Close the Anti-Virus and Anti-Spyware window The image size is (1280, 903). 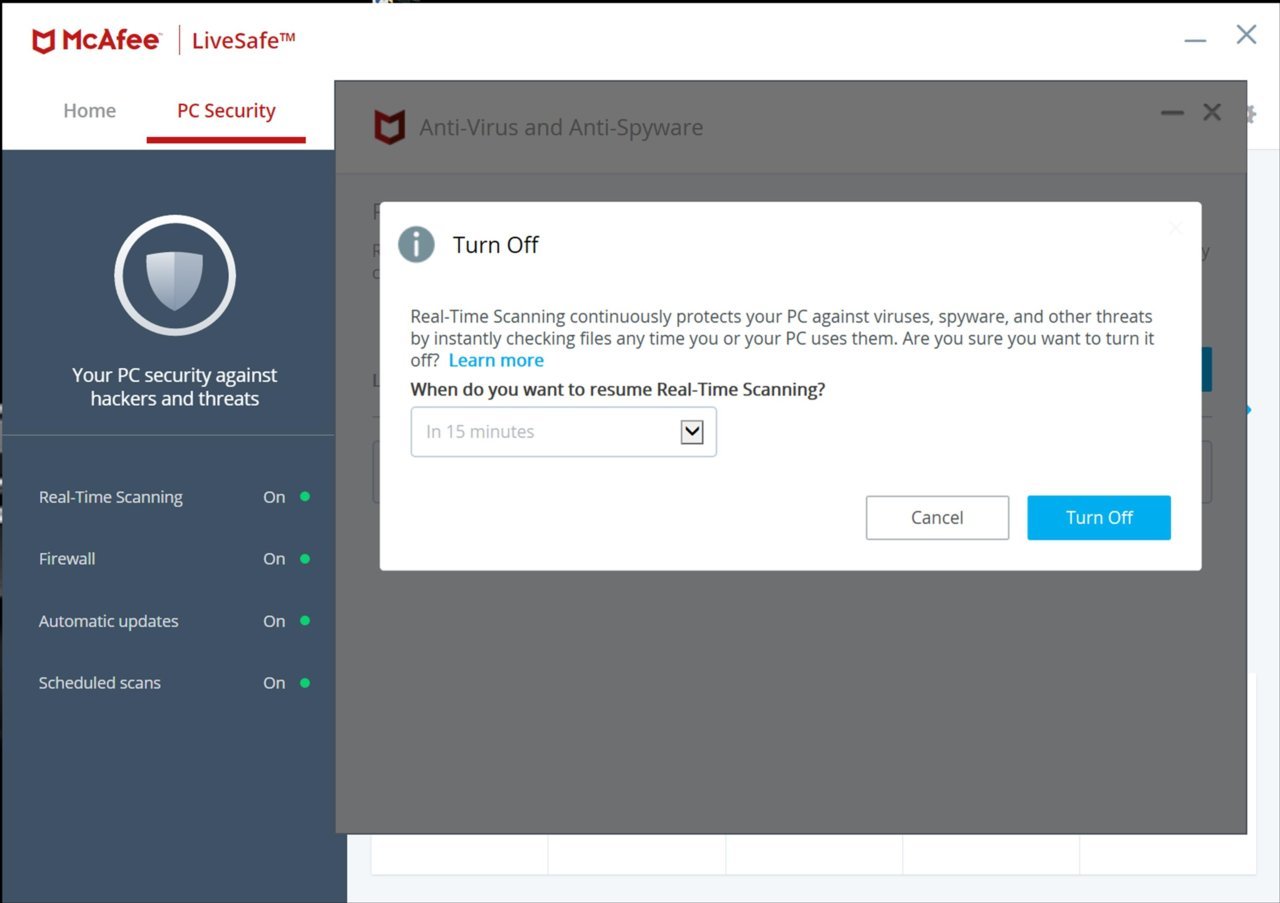[x=1212, y=112]
